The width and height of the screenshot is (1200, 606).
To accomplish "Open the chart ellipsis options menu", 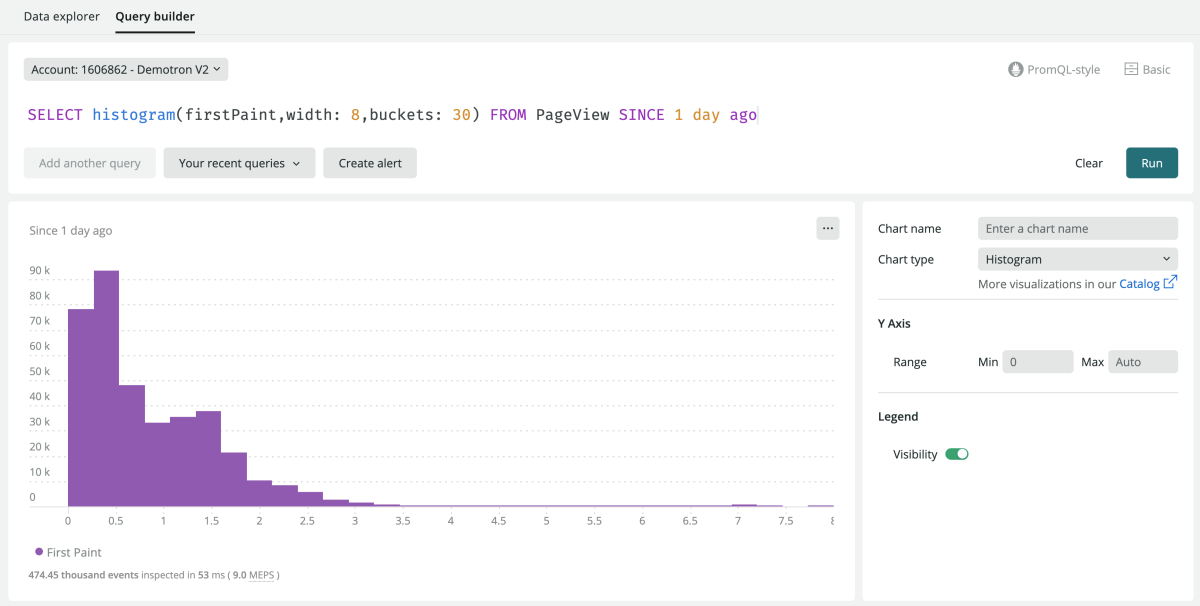I will coord(827,228).
